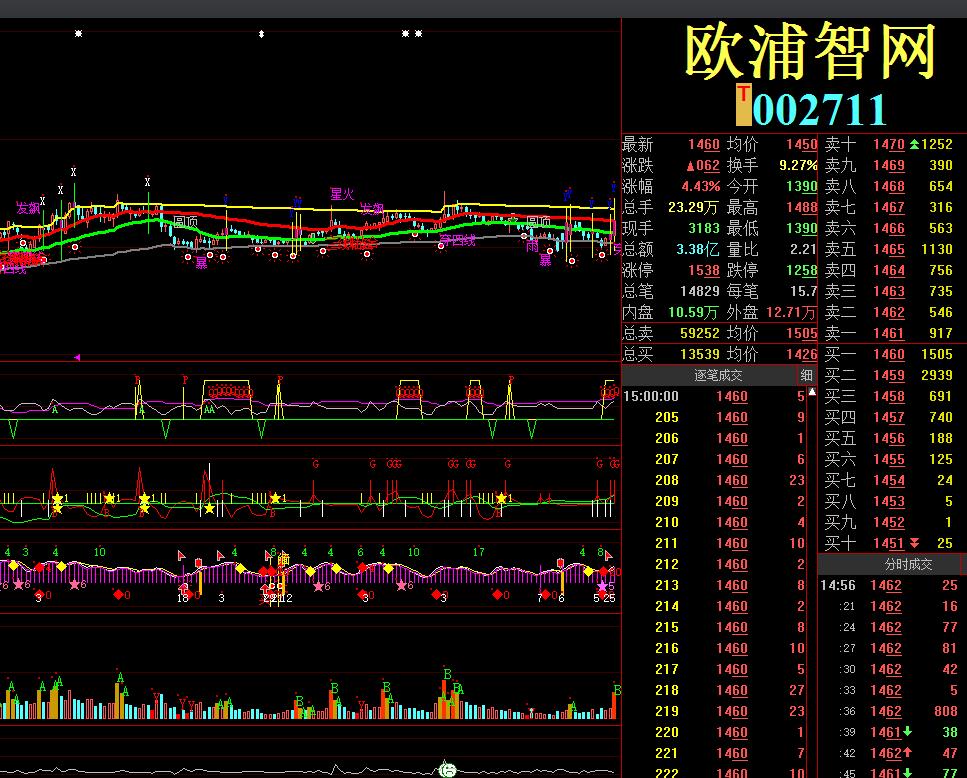
Task: Click the 总手 value 23.29万
Action: tap(694, 207)
